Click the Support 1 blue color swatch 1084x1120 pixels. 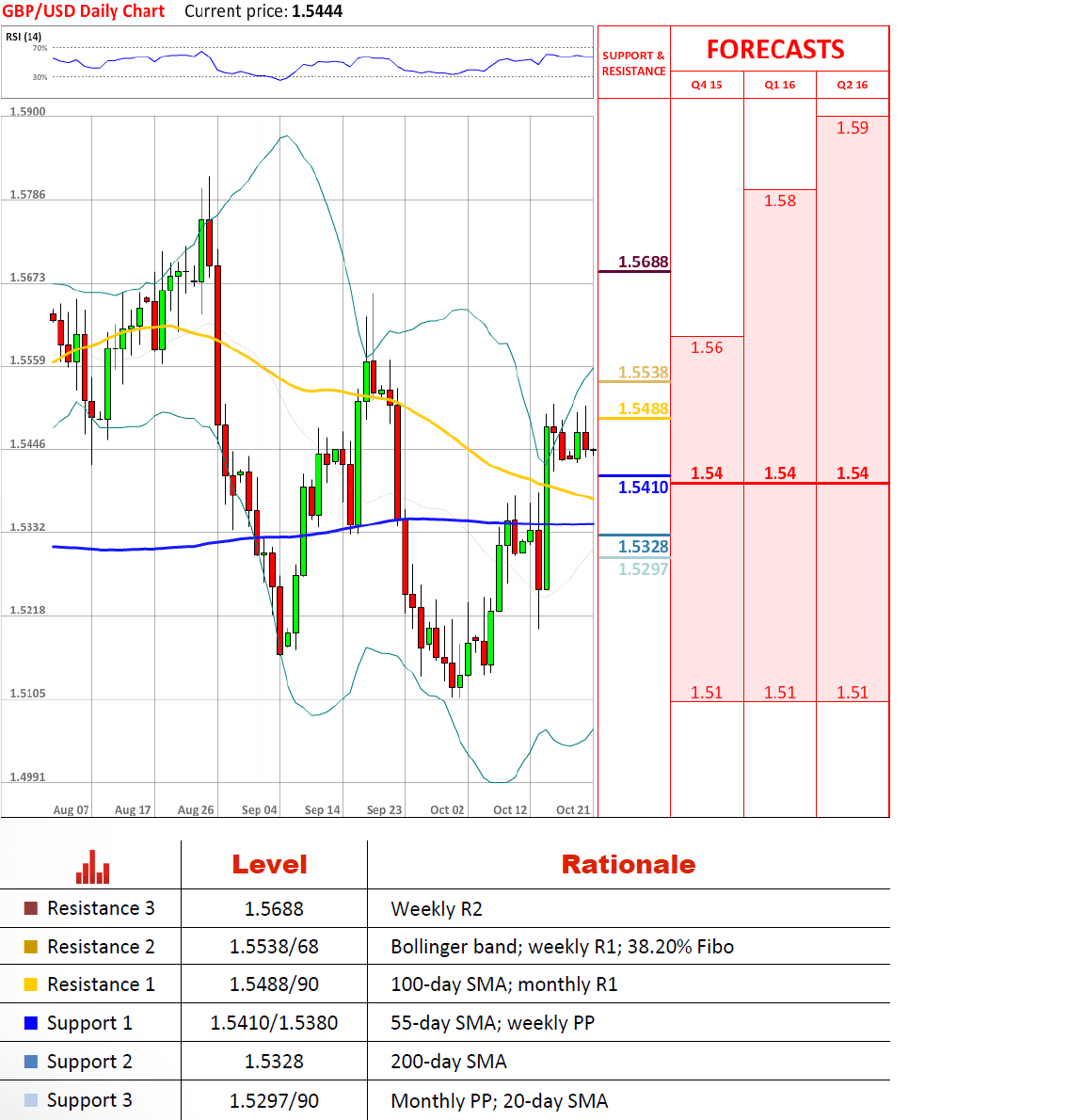pyautogui.click(x=31, y=1023)
